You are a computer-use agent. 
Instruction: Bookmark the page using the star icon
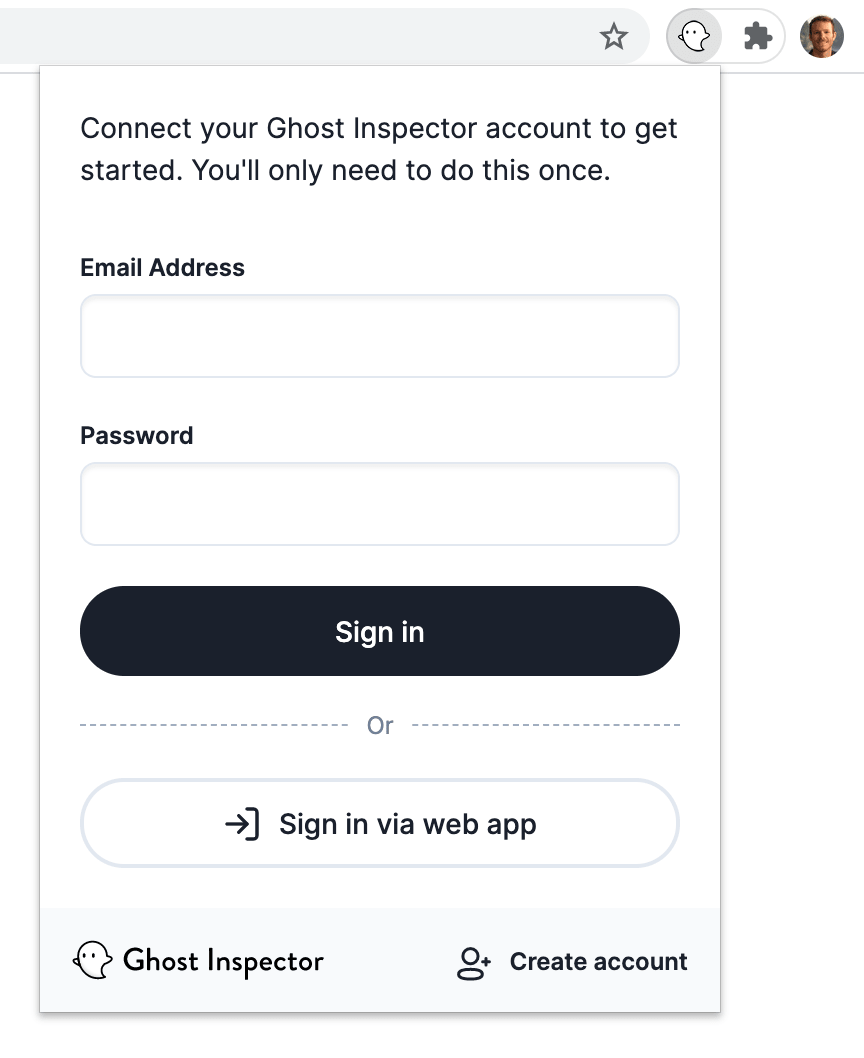point(614,36)
